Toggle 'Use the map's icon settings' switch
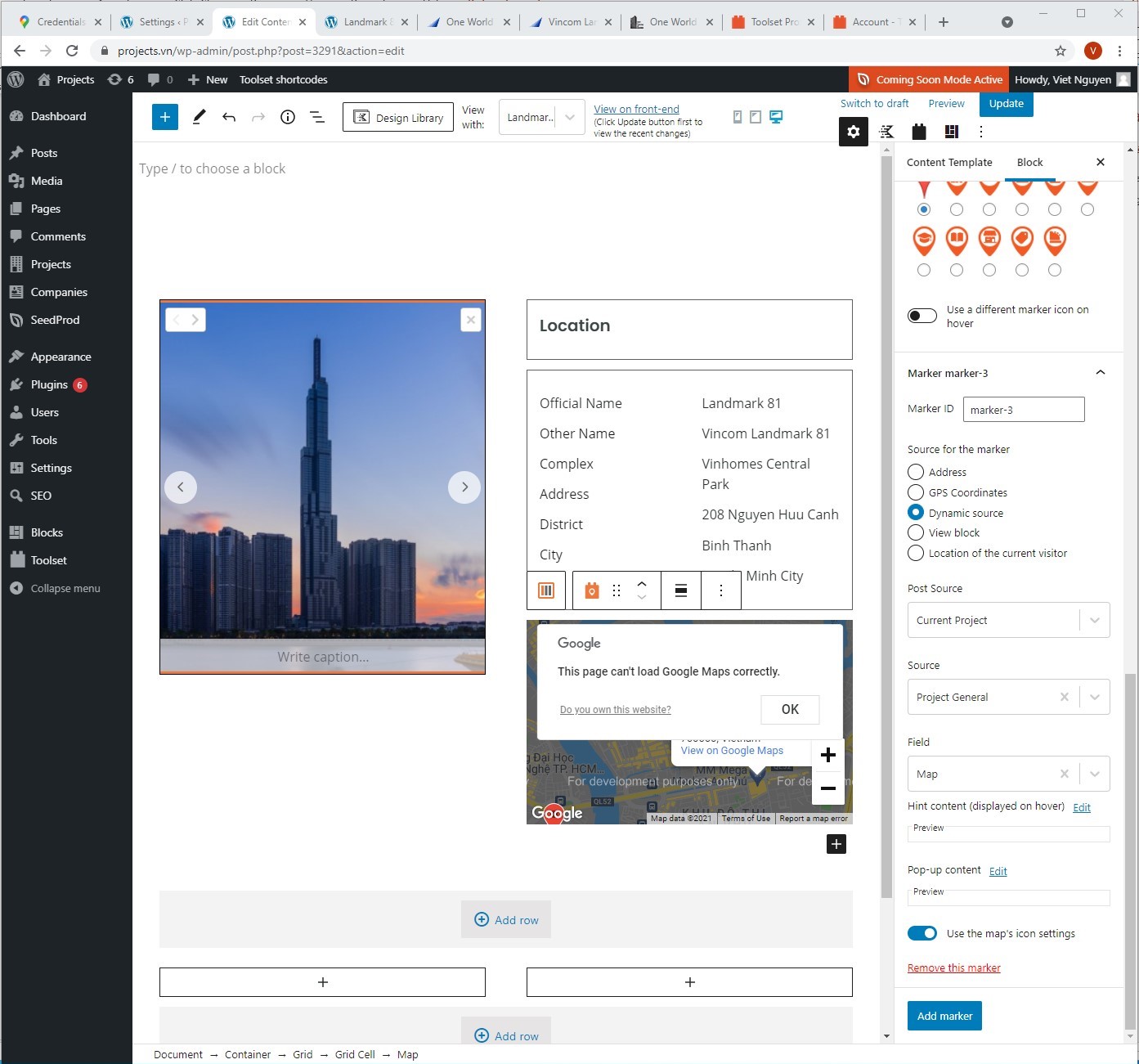 click(922, 933)
